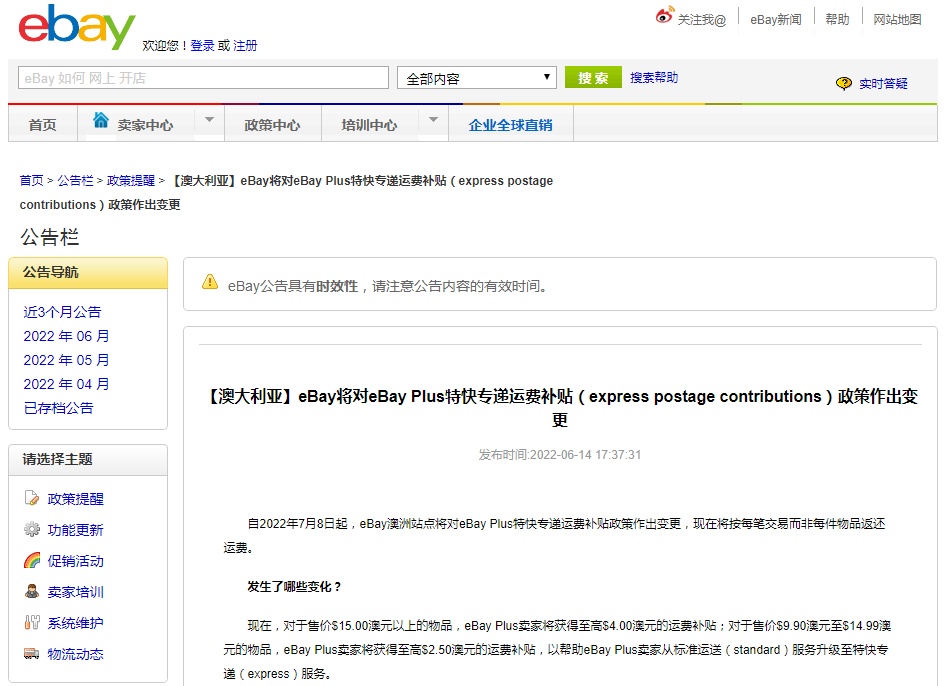
Task: Click into the search input field
Action: (203, 78)
